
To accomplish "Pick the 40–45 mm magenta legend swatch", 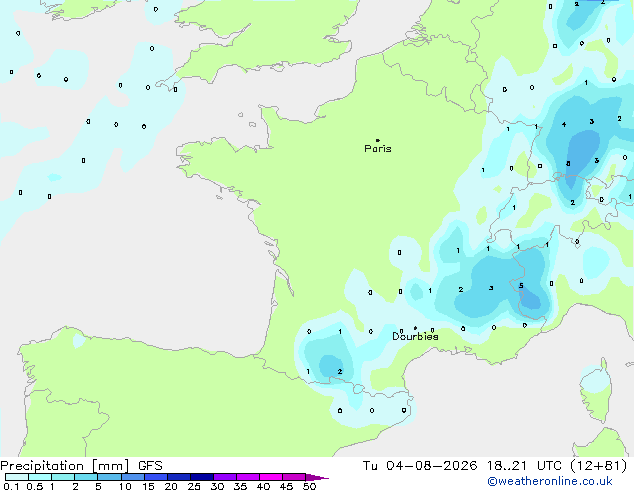I will [x=271, y=477].
